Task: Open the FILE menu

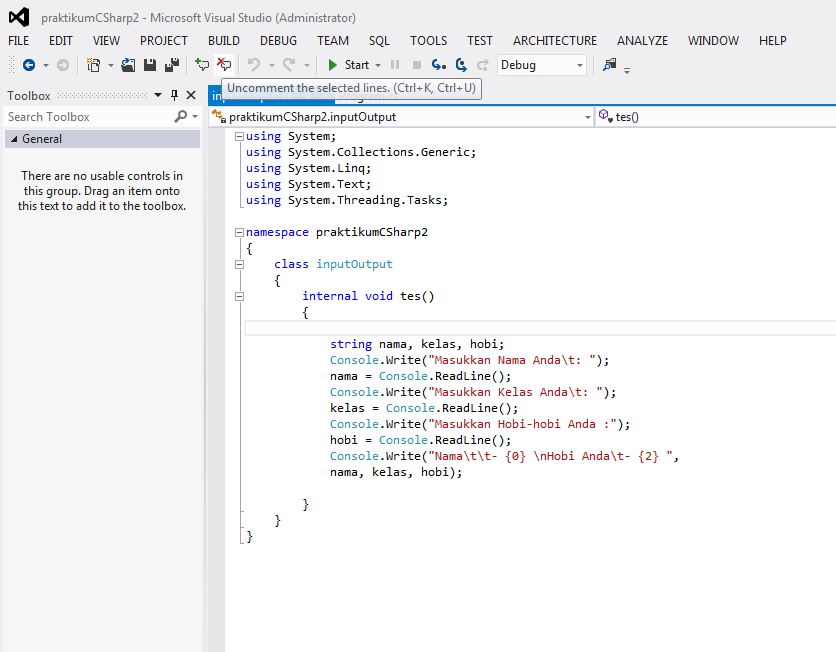Action: pyautogui.click(x=19, y=41)
